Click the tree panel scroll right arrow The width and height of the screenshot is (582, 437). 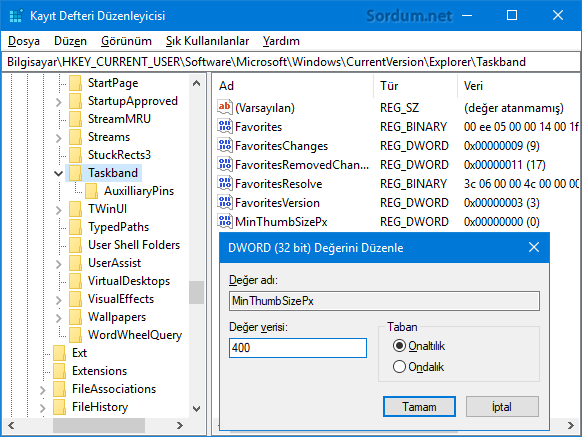click(180, 425)
